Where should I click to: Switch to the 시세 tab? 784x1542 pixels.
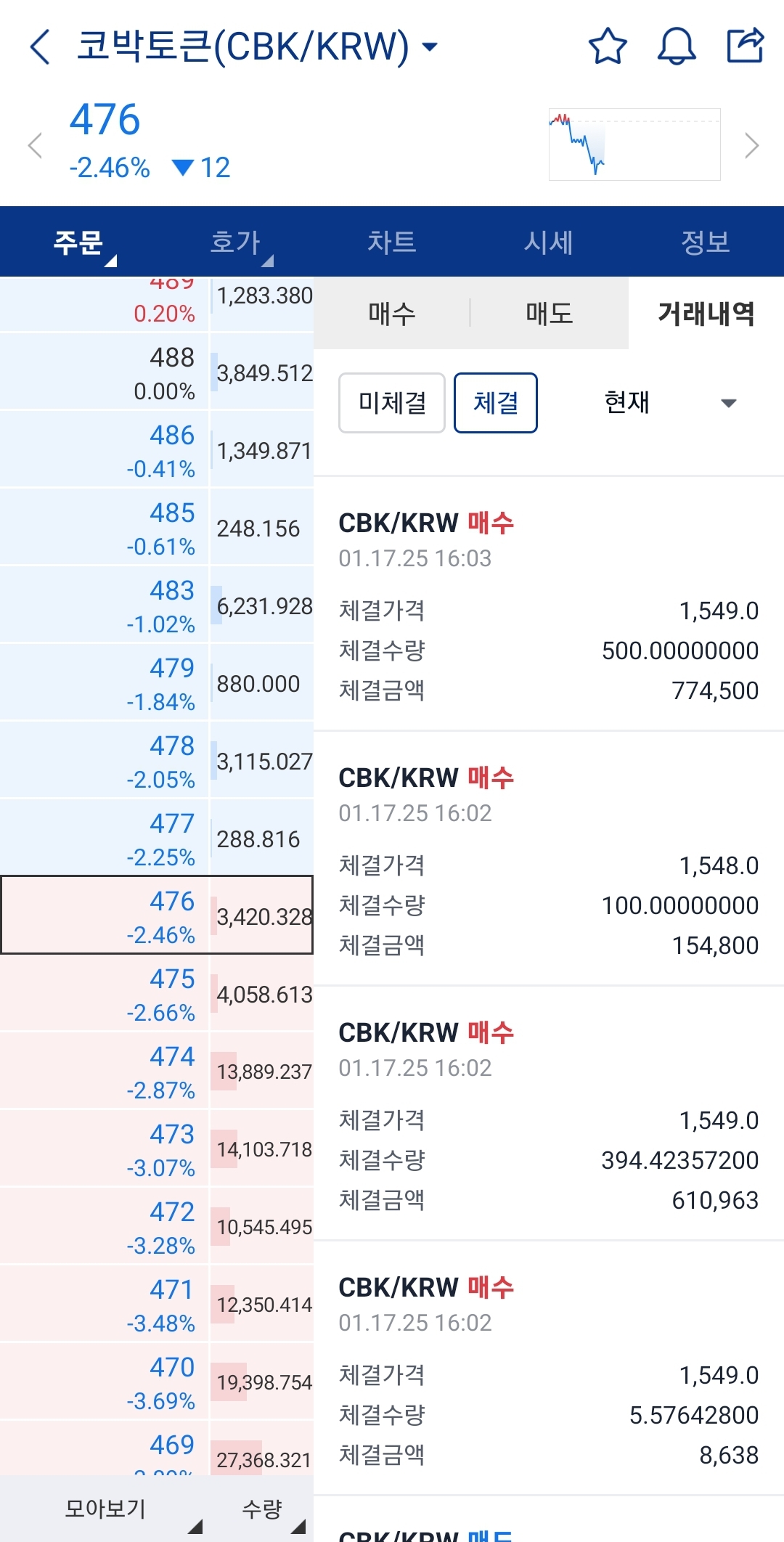click(x=549, y=242)
